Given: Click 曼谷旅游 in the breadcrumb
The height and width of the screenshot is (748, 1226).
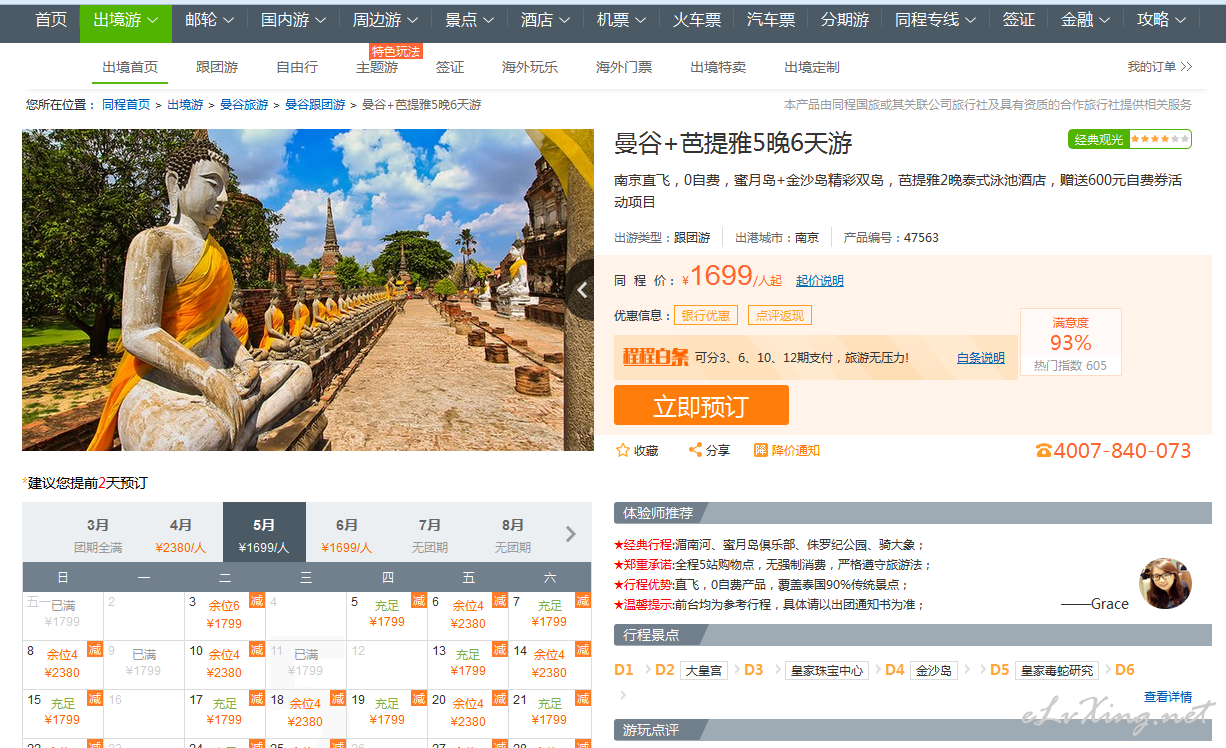Looking at the screenshot, I should [x=244, y=104].
